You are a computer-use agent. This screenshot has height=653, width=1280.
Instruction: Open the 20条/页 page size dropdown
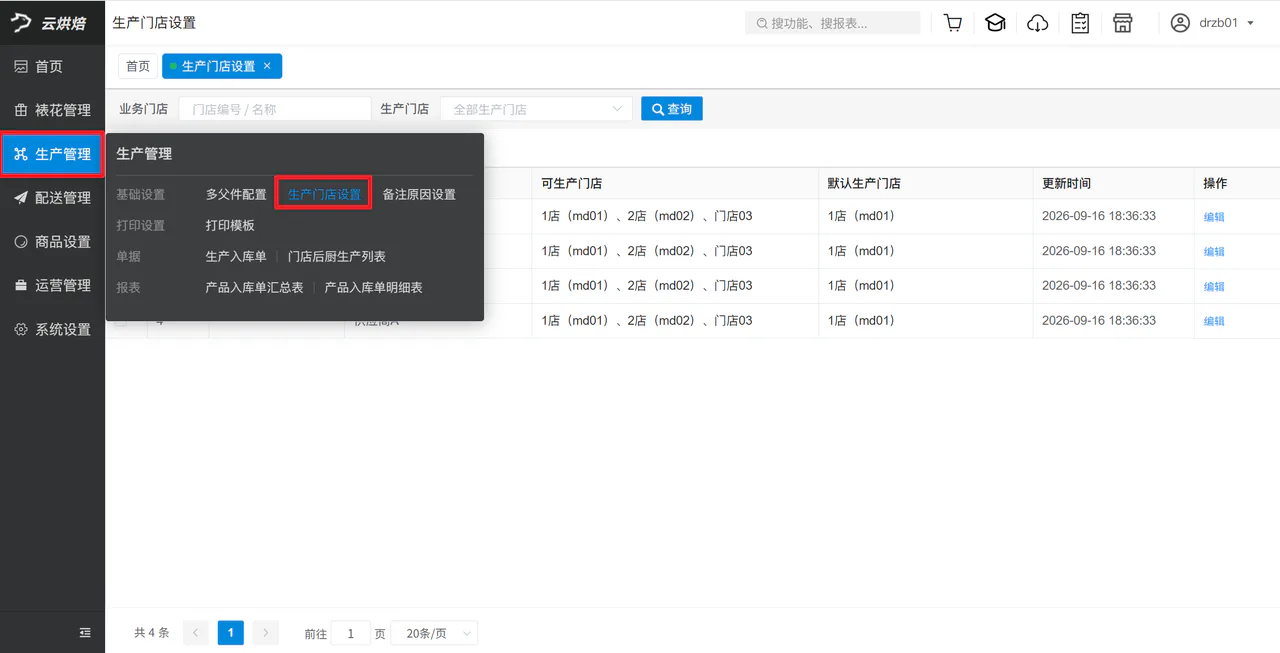[435, 633]
